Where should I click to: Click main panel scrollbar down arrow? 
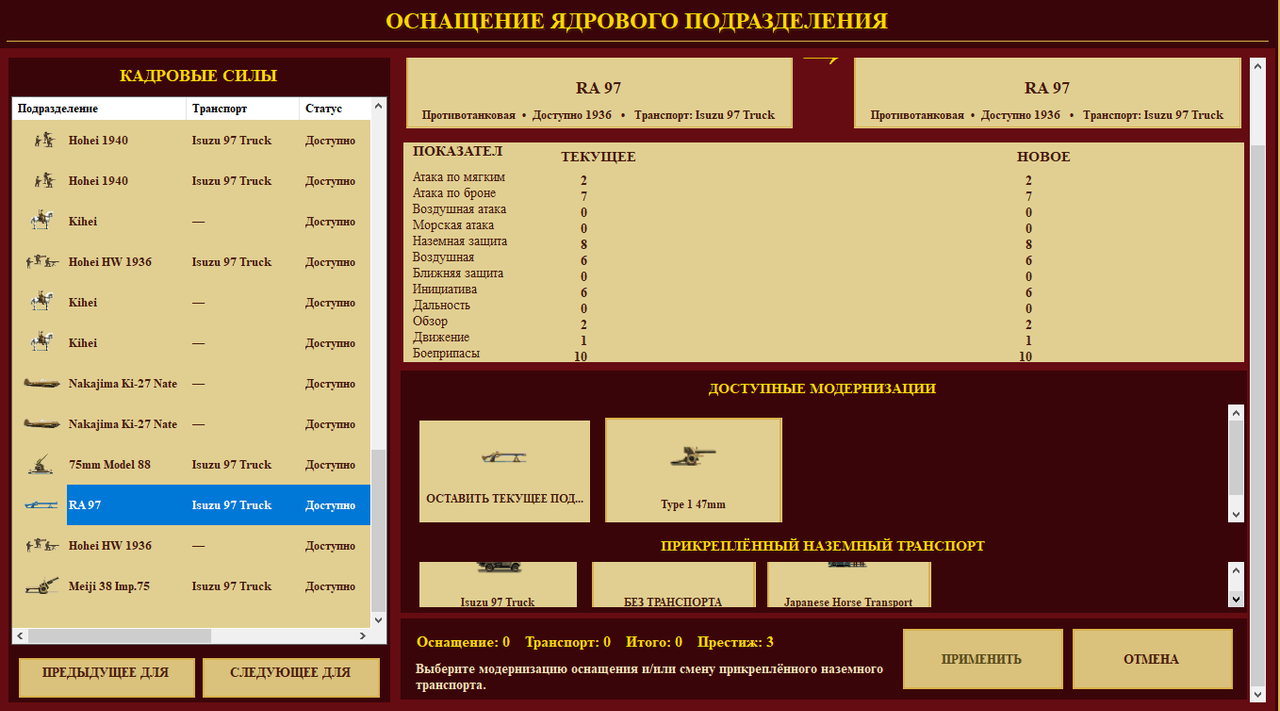[x=1257, y=692]
